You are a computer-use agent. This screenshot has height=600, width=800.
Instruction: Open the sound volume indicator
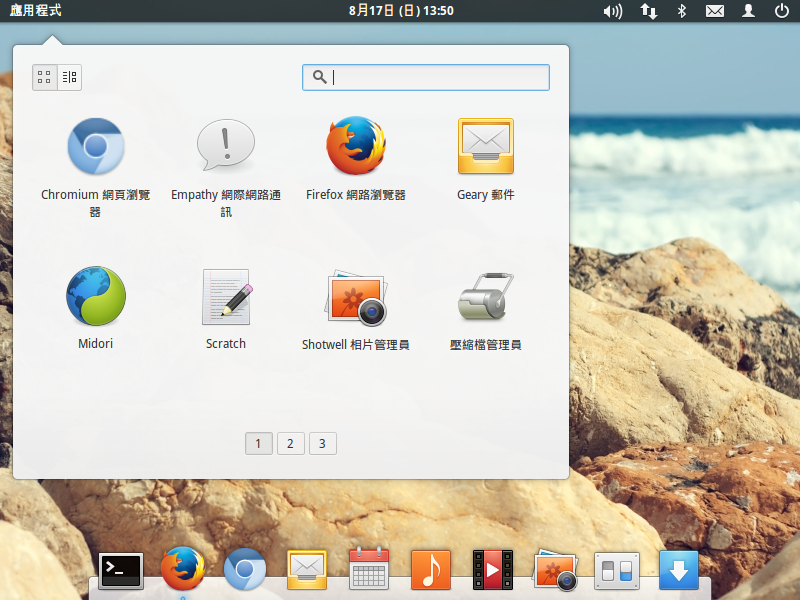(x=613, y=11)
